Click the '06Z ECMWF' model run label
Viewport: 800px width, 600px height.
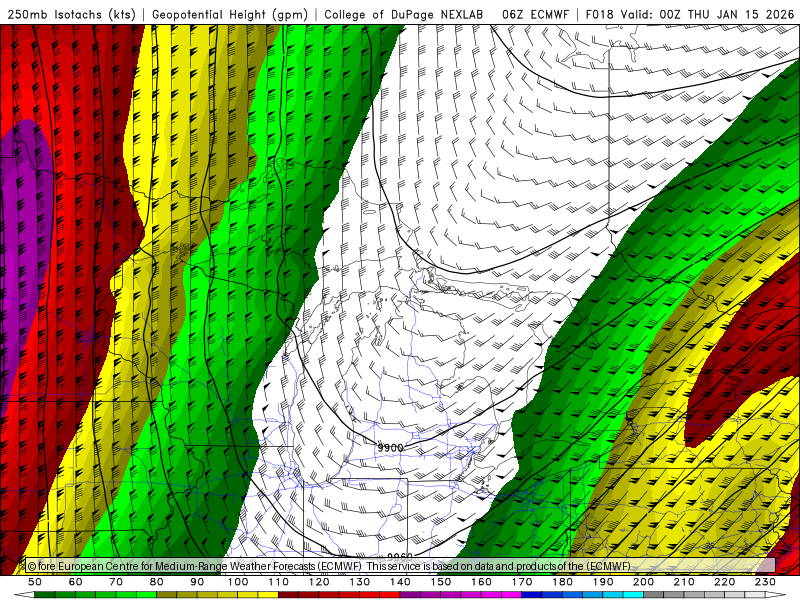tap(536, 15)
